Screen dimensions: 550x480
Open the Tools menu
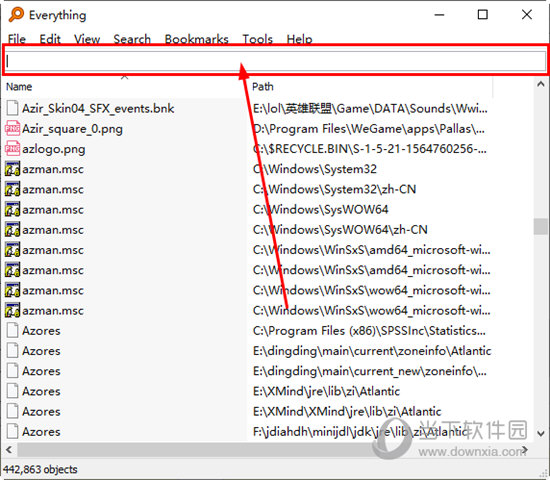(257, 39)
